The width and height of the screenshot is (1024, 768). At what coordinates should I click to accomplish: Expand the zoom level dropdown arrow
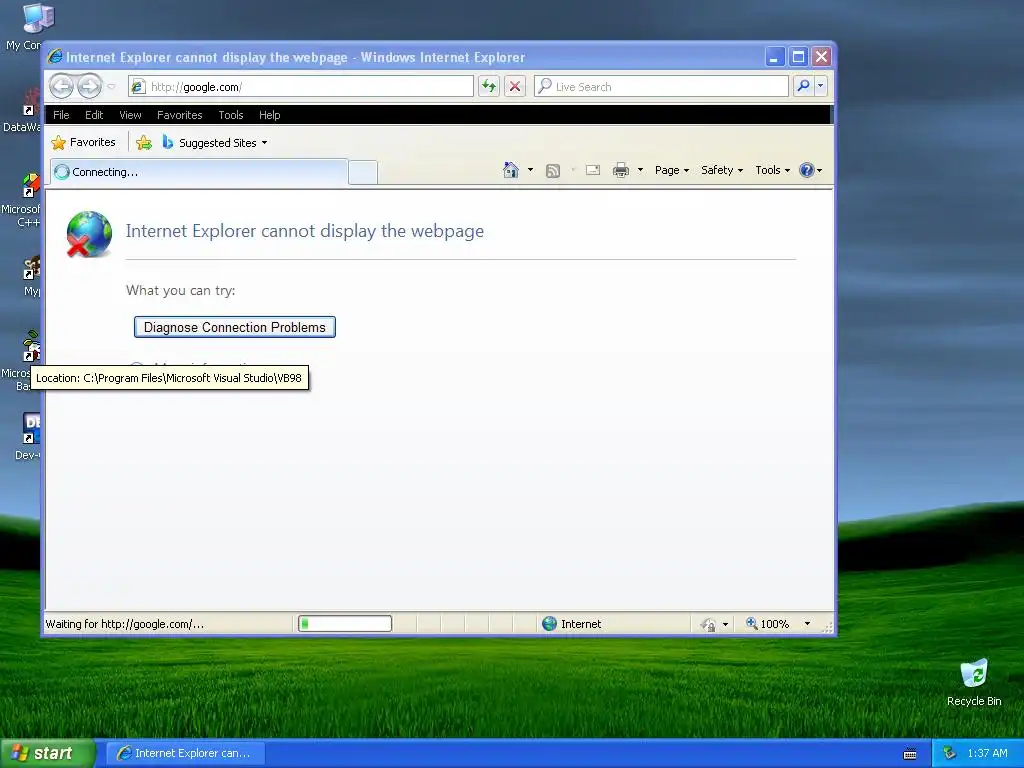(807, 624)
